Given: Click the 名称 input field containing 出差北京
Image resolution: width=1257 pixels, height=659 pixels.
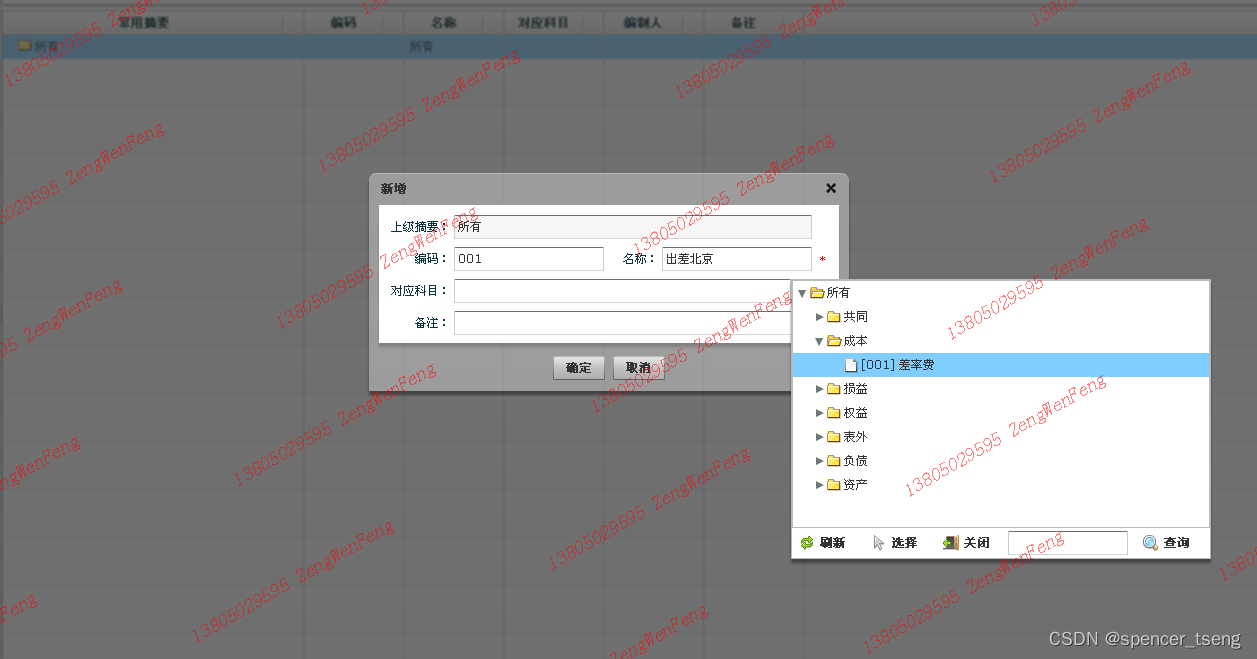Looking at the screenshot, I should [x=737, y=259].
